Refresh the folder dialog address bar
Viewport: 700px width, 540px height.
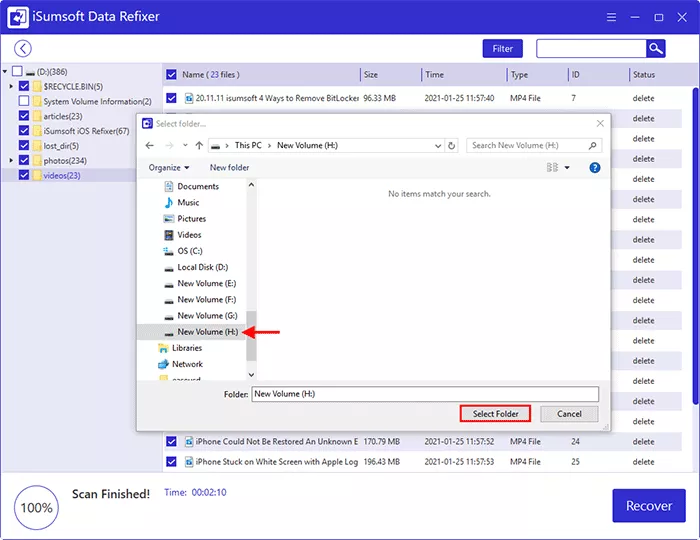pyautogui.click(x=452, y=145)
